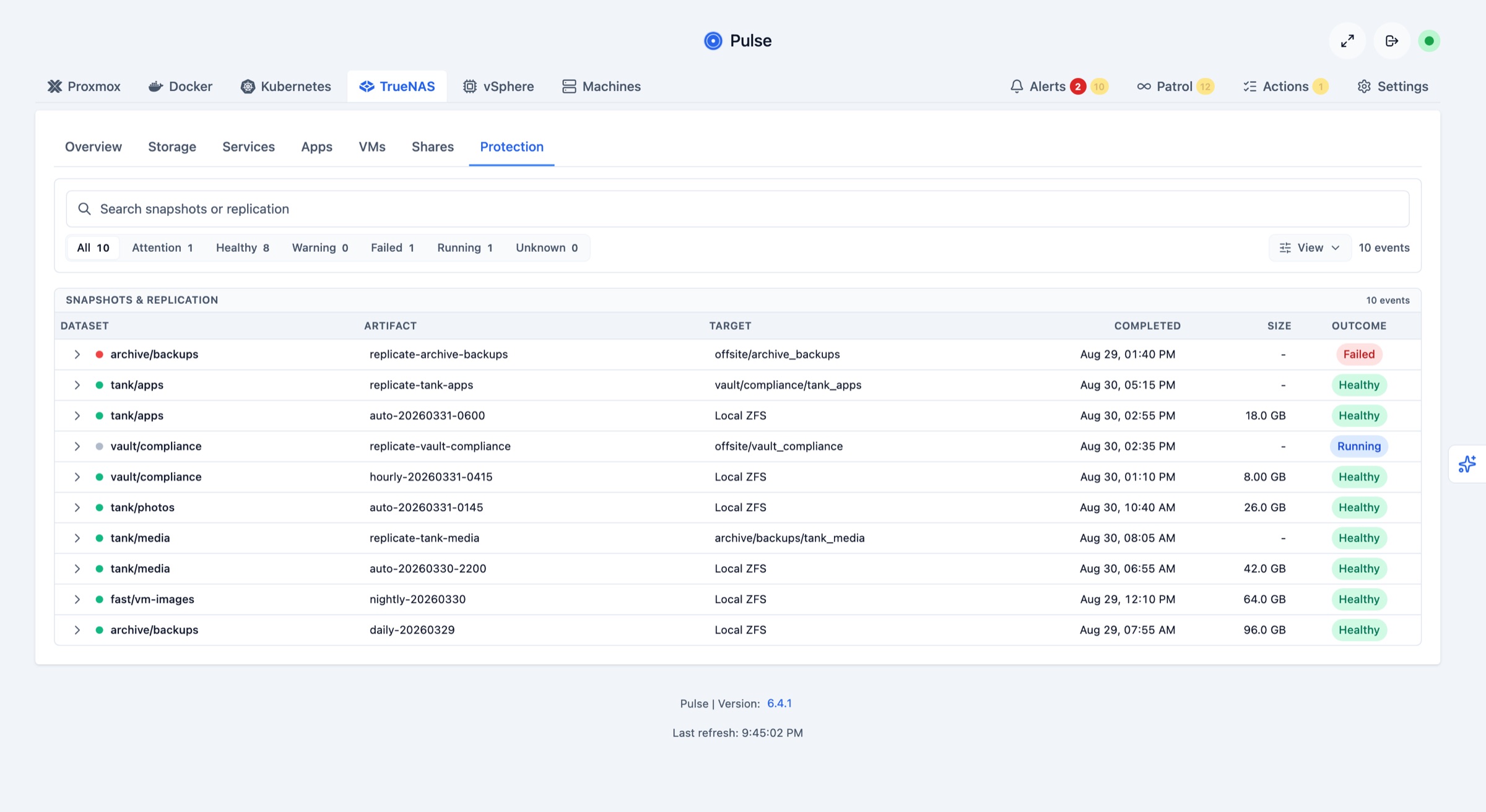Expand the replicate-vault-compliance row

[77, 446]
